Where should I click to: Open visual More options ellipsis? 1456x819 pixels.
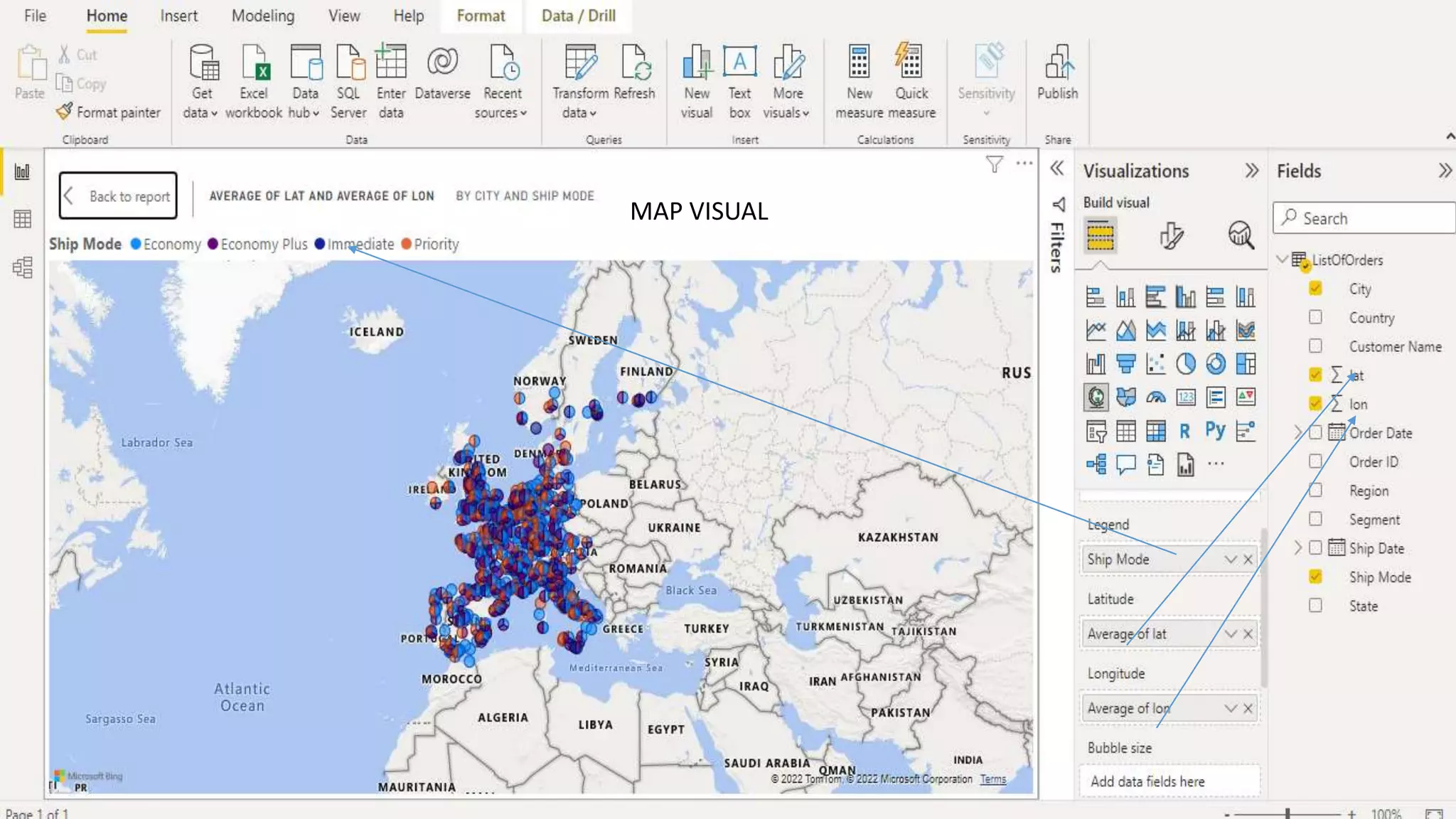(1024, 164)
